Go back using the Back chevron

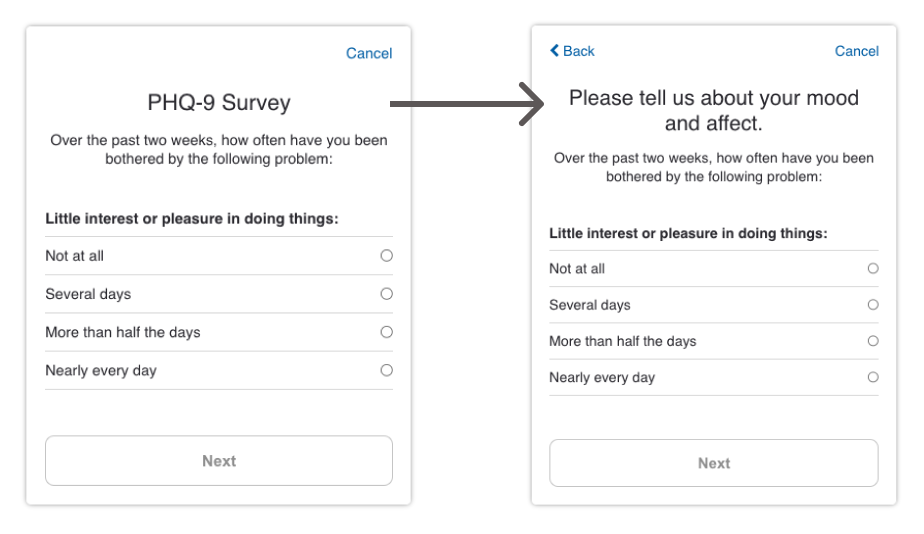click(572, 51)
